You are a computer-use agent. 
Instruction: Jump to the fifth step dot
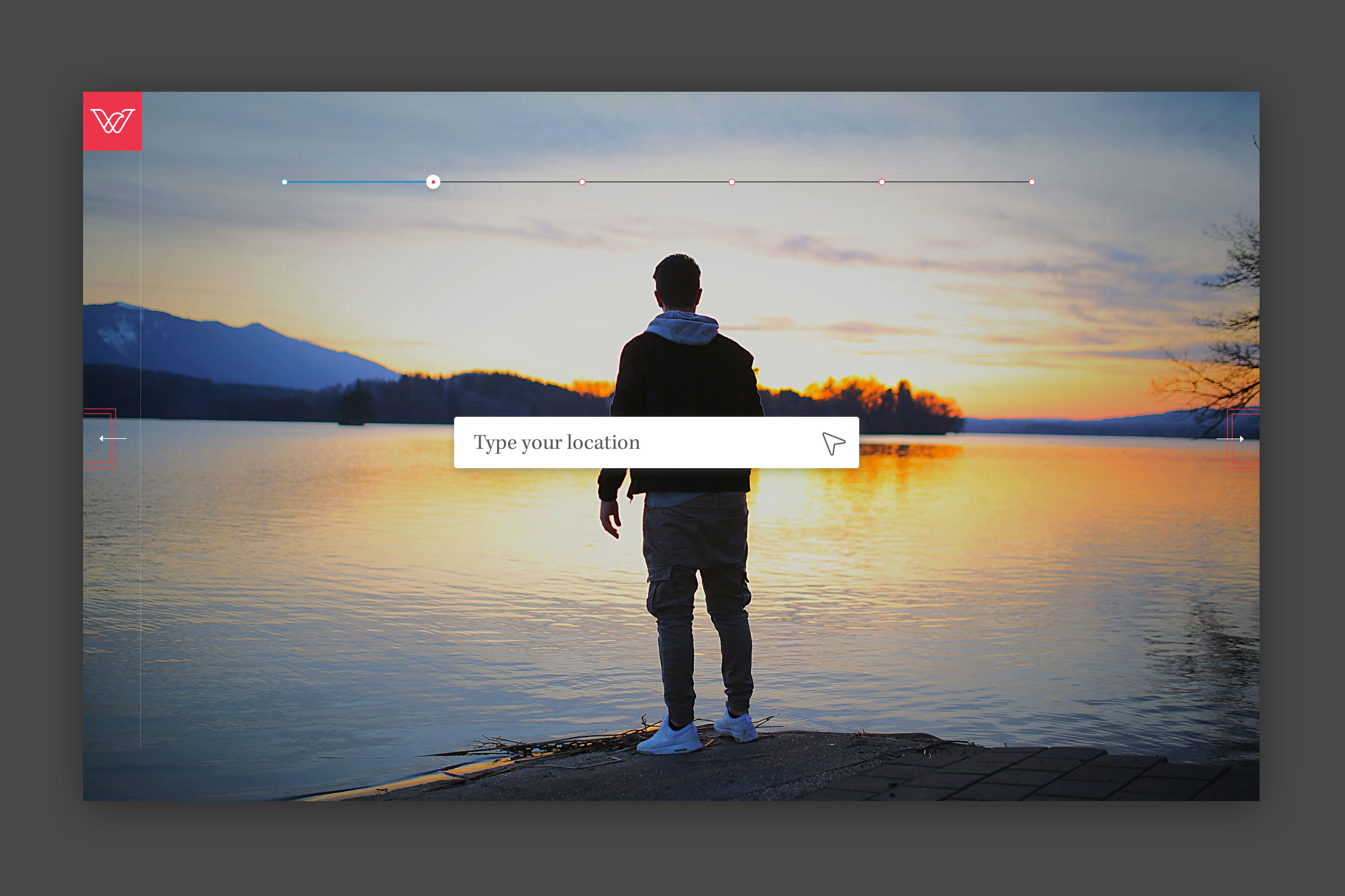click(882, 182)
